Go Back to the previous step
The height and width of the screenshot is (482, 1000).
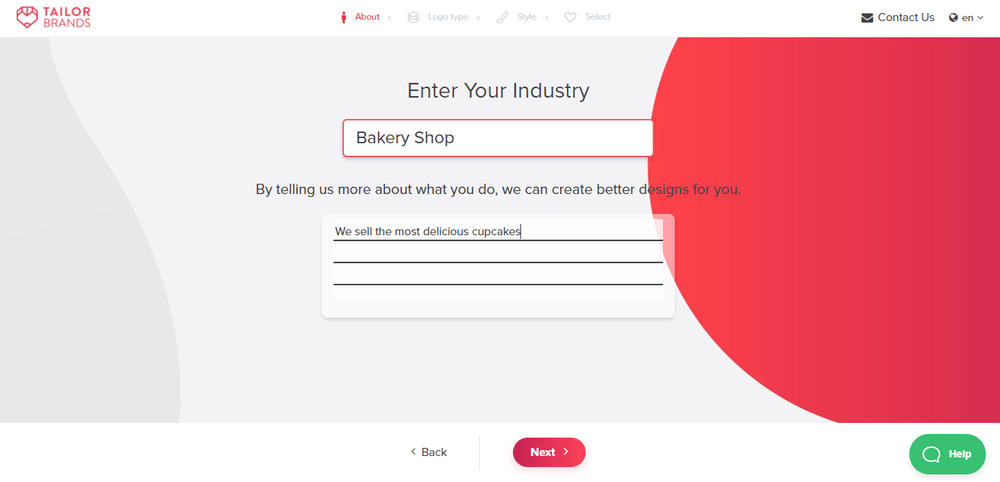(x=429, y=452)
